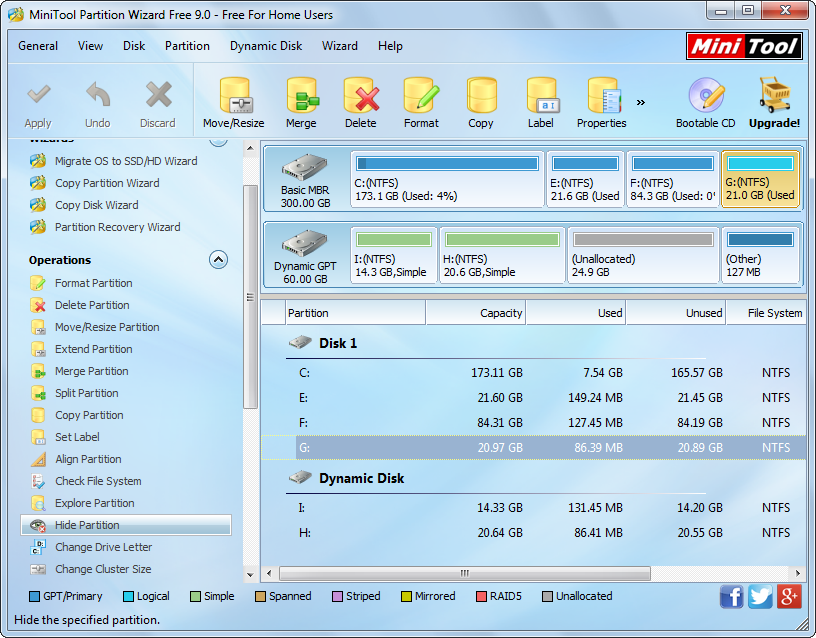Select the G: (NTFS) partition block
This screenshot has height=638, width=816.
[760, 180]
